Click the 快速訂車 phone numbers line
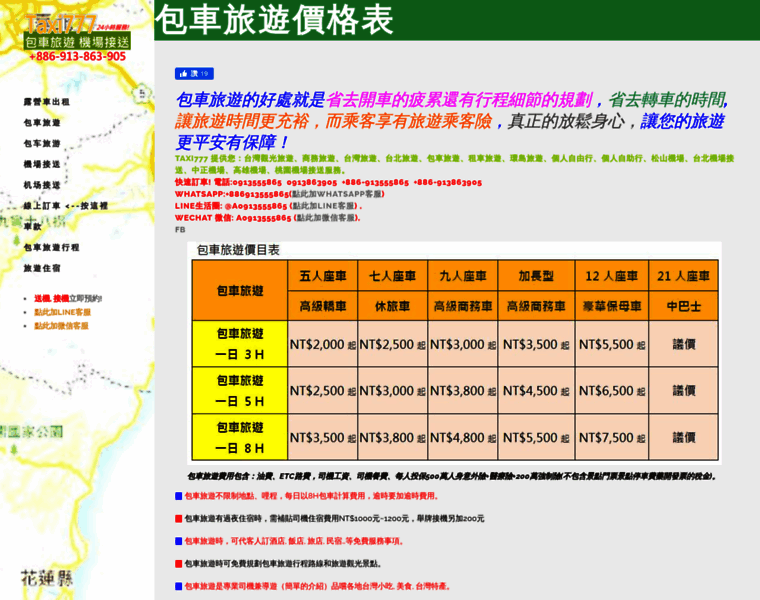 pyautogui.click(x=328, y=182)
